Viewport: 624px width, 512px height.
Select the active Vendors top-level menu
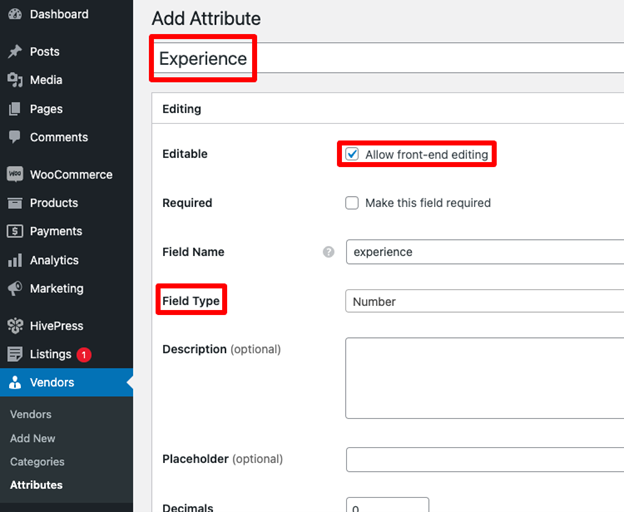coord(66,382)
